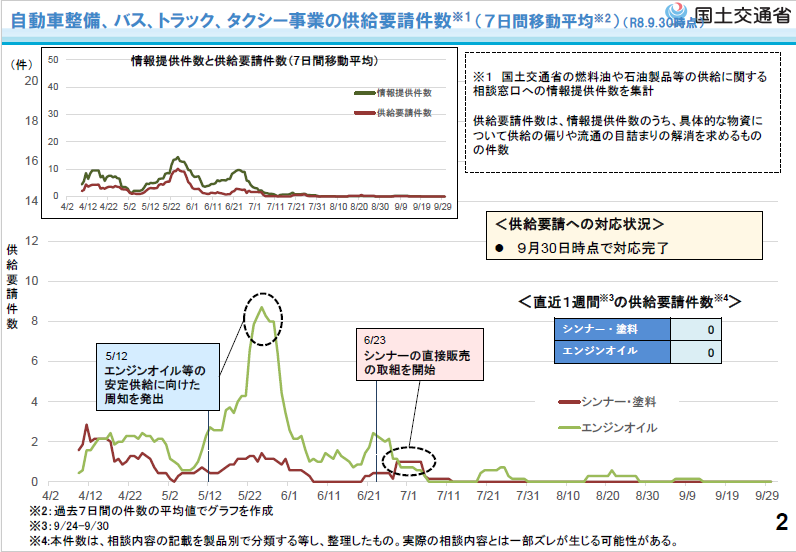Click the inset legend label 供給要請件数

point(404,113)
